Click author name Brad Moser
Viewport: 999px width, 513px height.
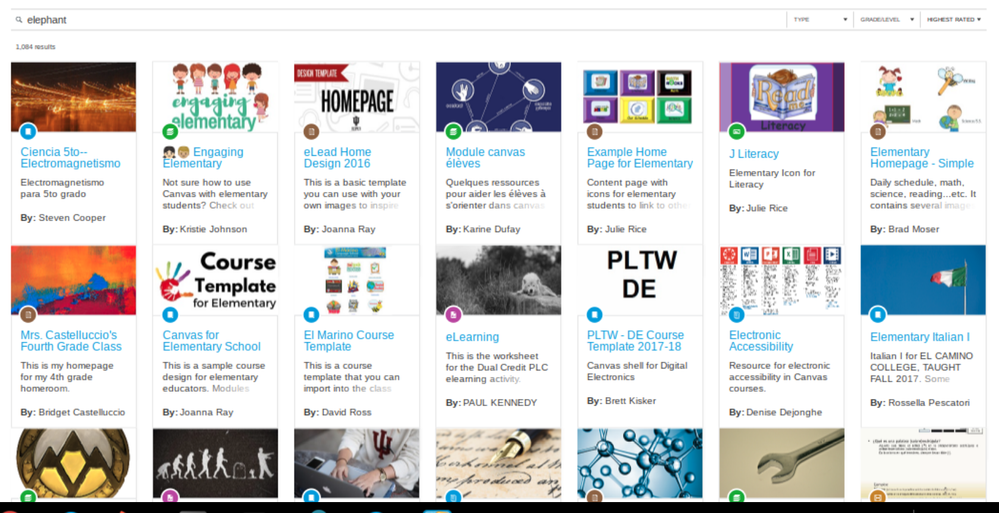point(914,229)
